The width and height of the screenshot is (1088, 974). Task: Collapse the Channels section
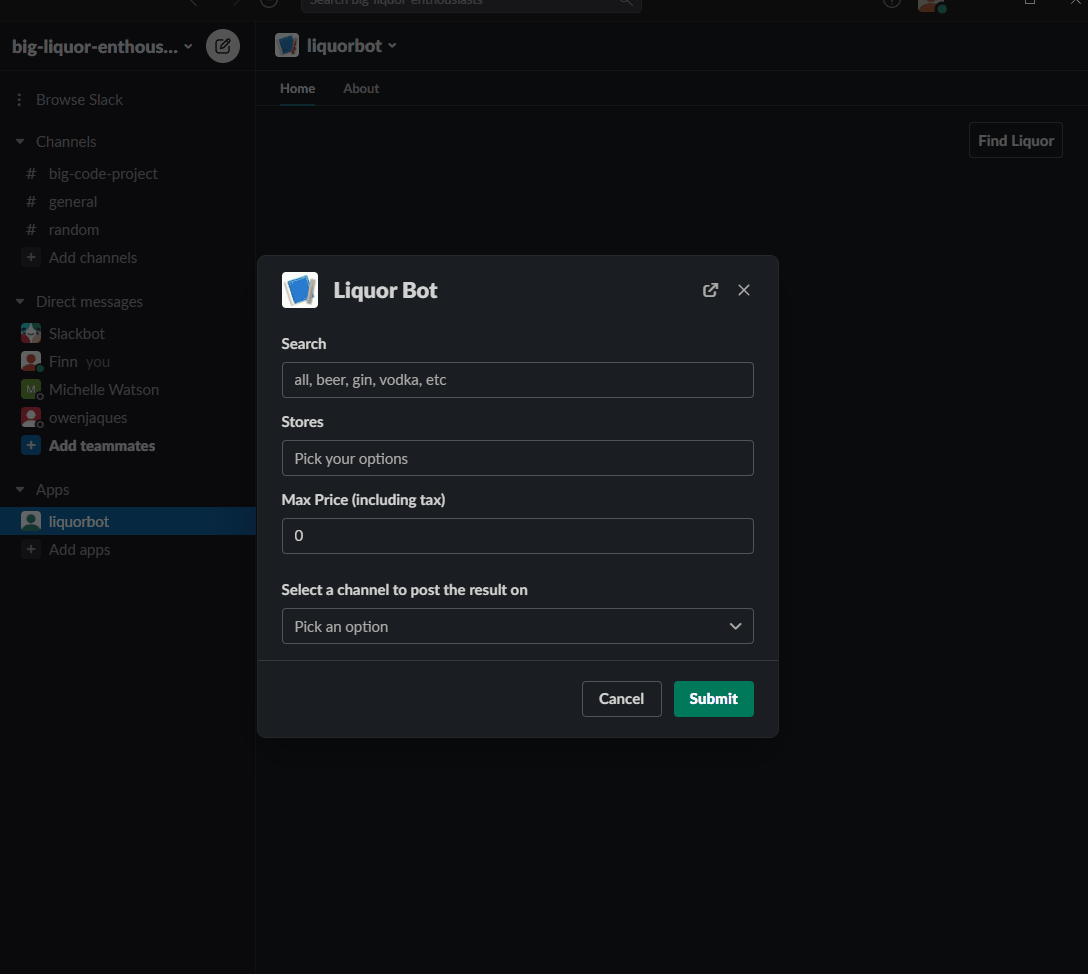pyautogui.click(x=19, y=142)
